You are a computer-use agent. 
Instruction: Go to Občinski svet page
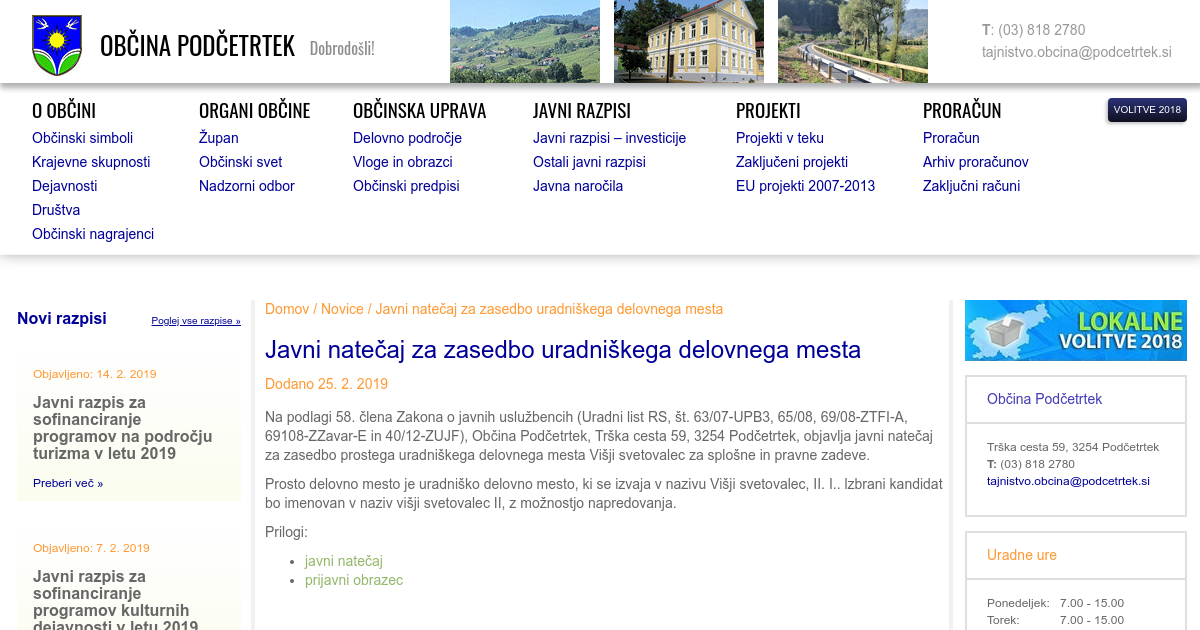click(240, 162)
